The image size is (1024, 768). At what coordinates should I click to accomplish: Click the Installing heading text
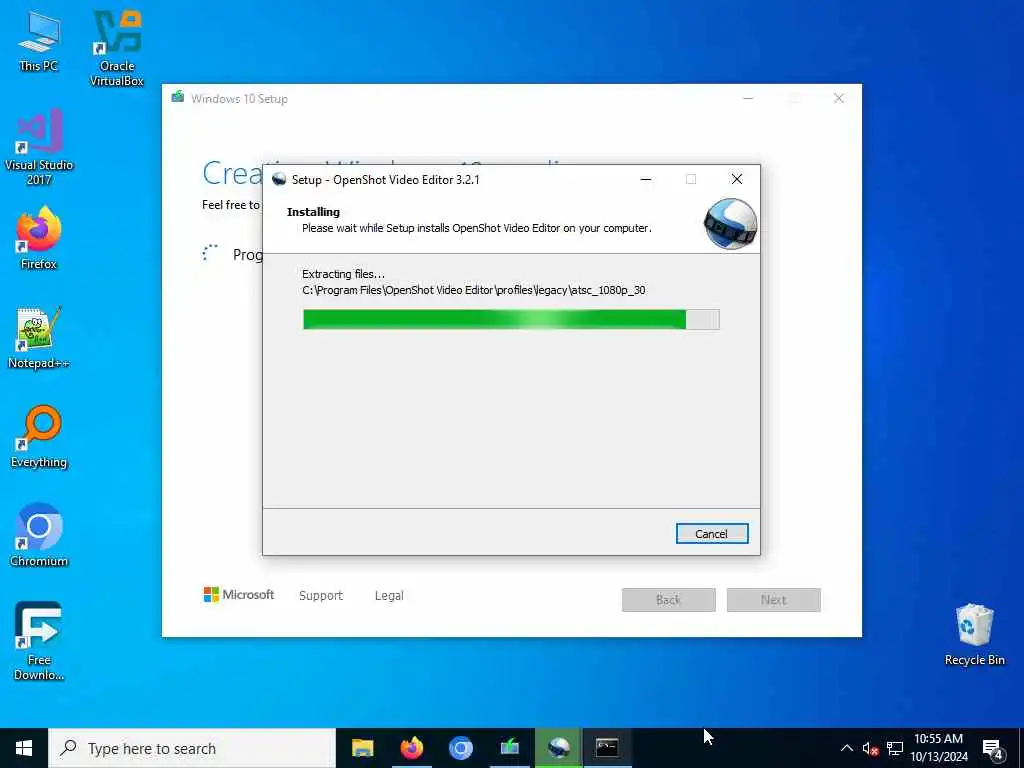click(x=313, y=212)
